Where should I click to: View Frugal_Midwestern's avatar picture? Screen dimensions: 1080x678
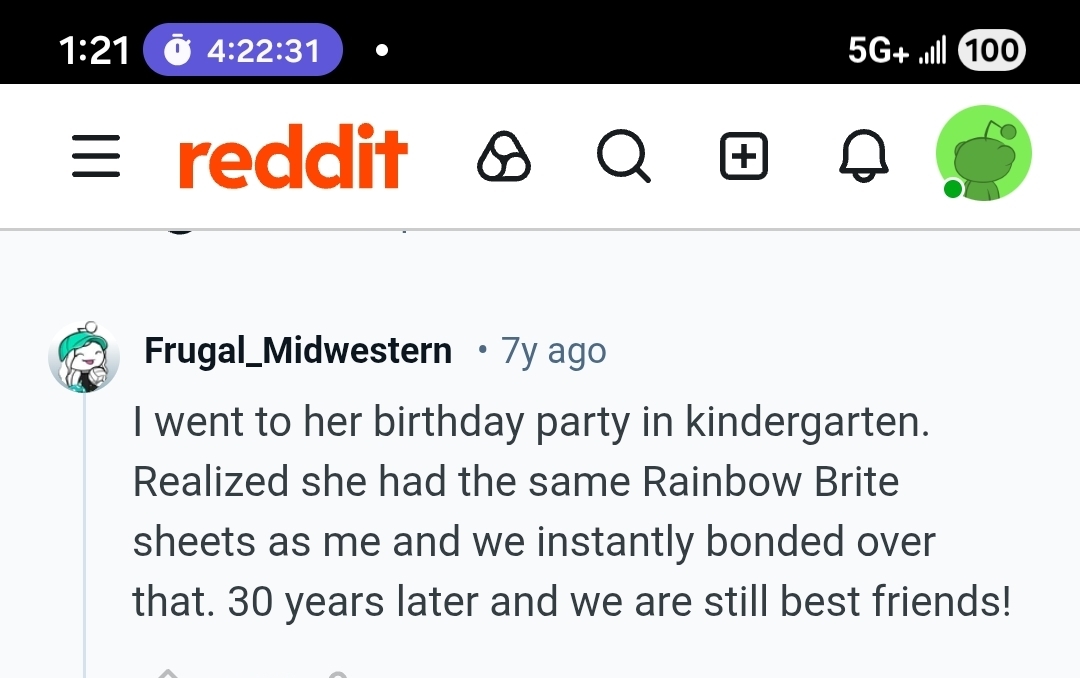click(84, 357)
